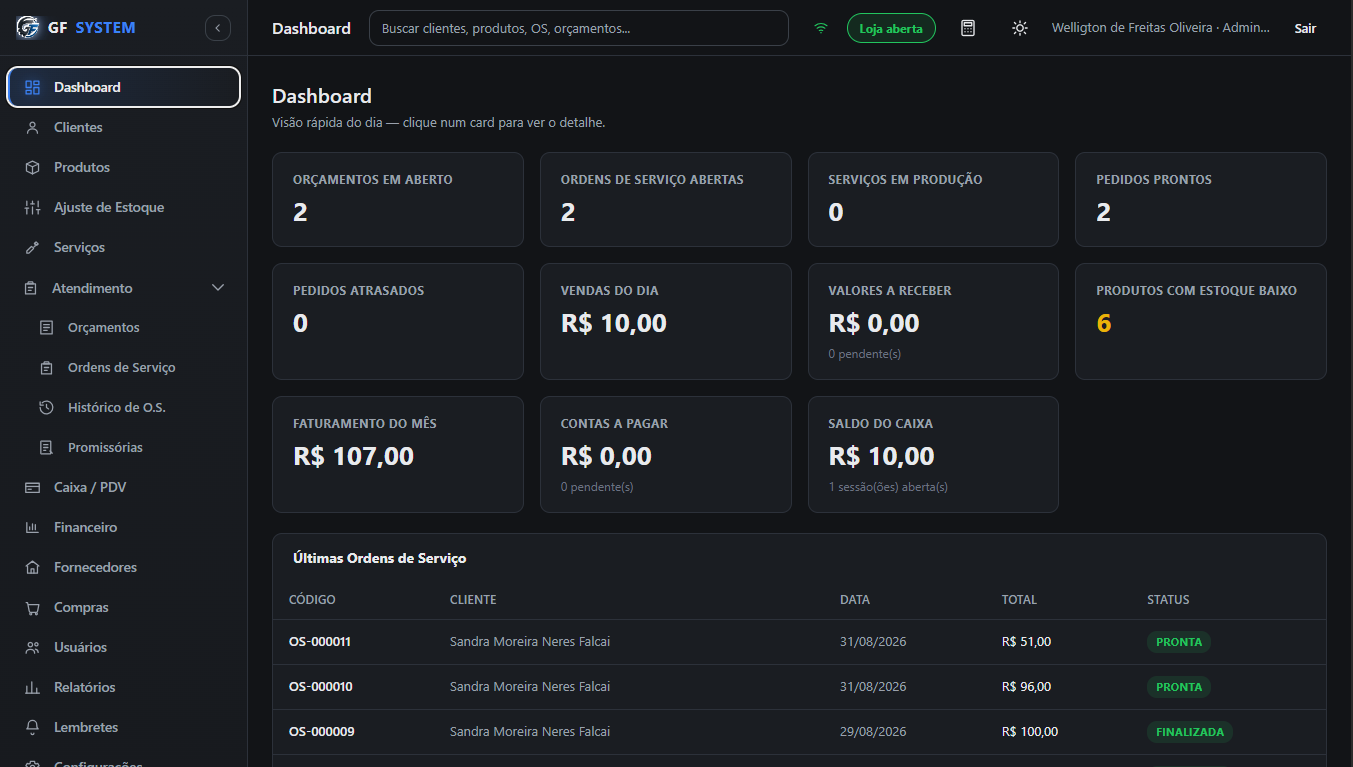Click the Compras shopping cart icon
This screenshot has height=767, width=1353.
(x=32, y=607)
